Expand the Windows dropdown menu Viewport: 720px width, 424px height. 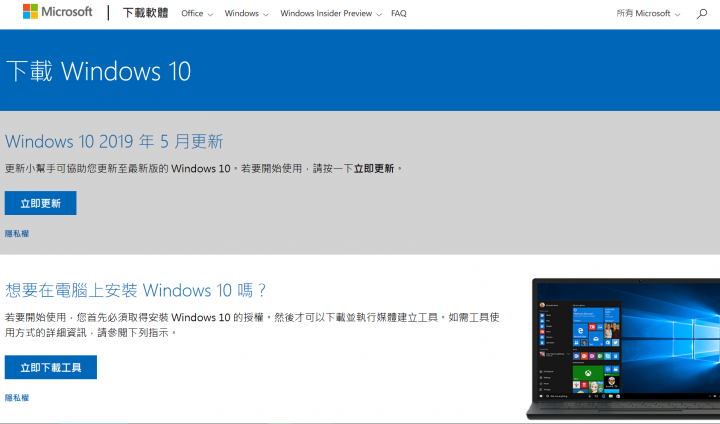(x=246, y=14)
